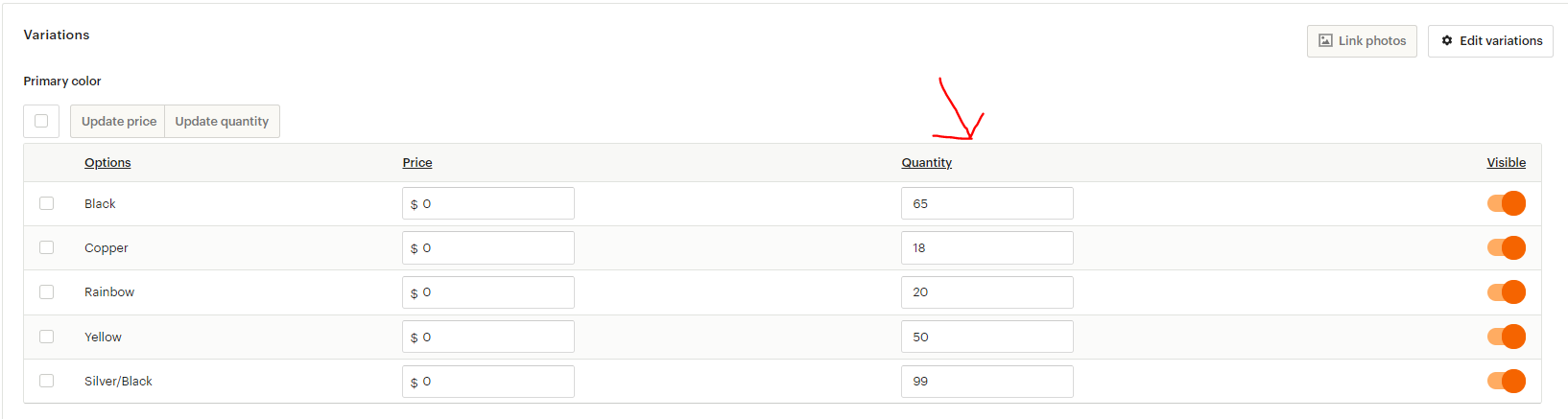Focus the Black quantity field showing 65
The width and height of the screenshot is (1568, 419).
pyautogui.click(x=987, y=203)
